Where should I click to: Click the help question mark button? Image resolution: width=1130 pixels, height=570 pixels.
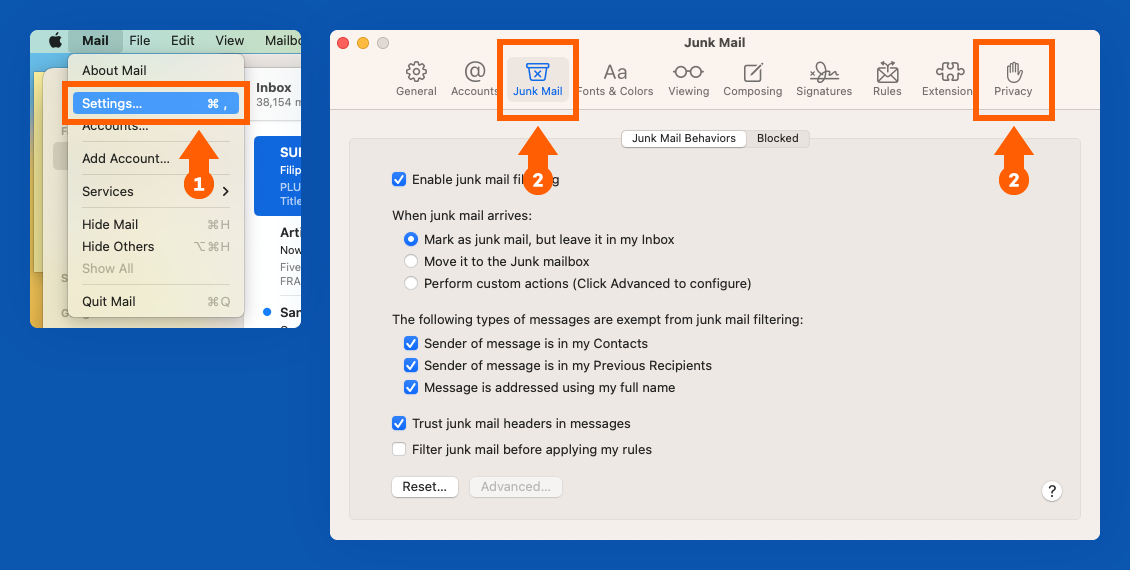tap(1051, 491)
